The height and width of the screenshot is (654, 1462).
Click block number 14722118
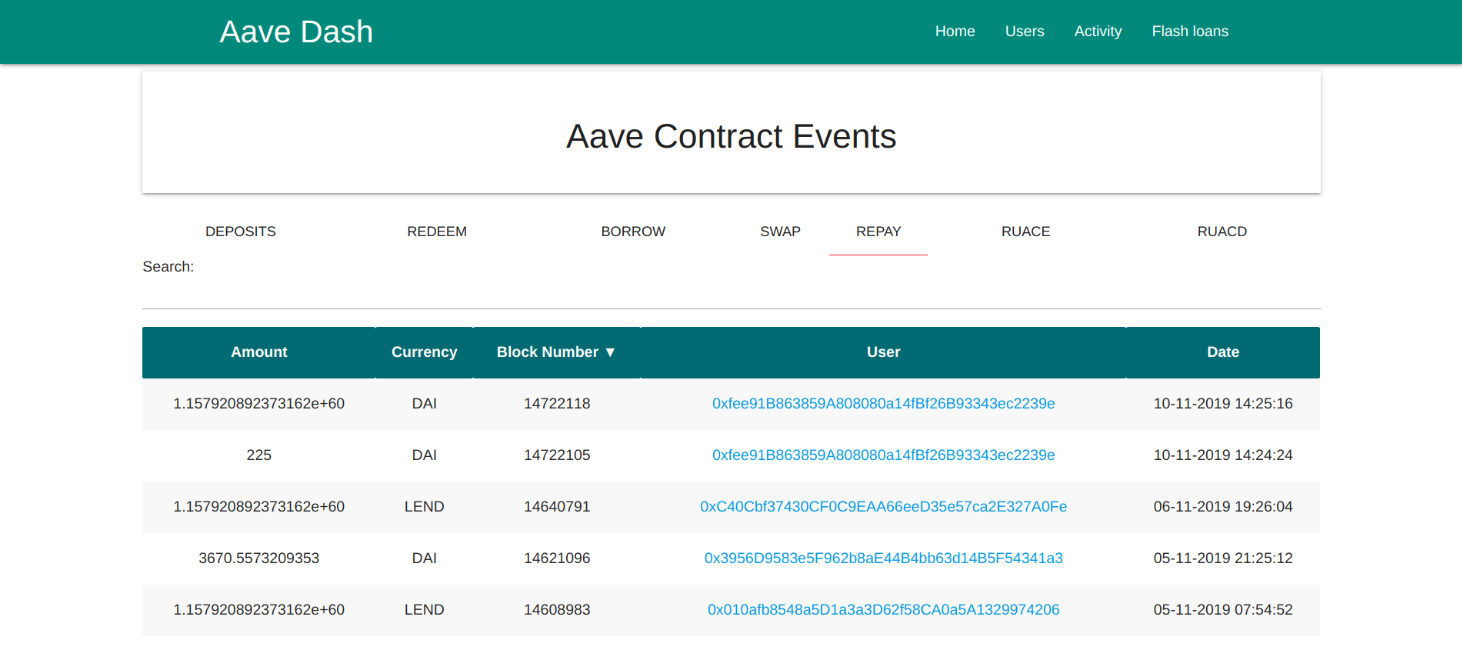(x=557, y=404)
